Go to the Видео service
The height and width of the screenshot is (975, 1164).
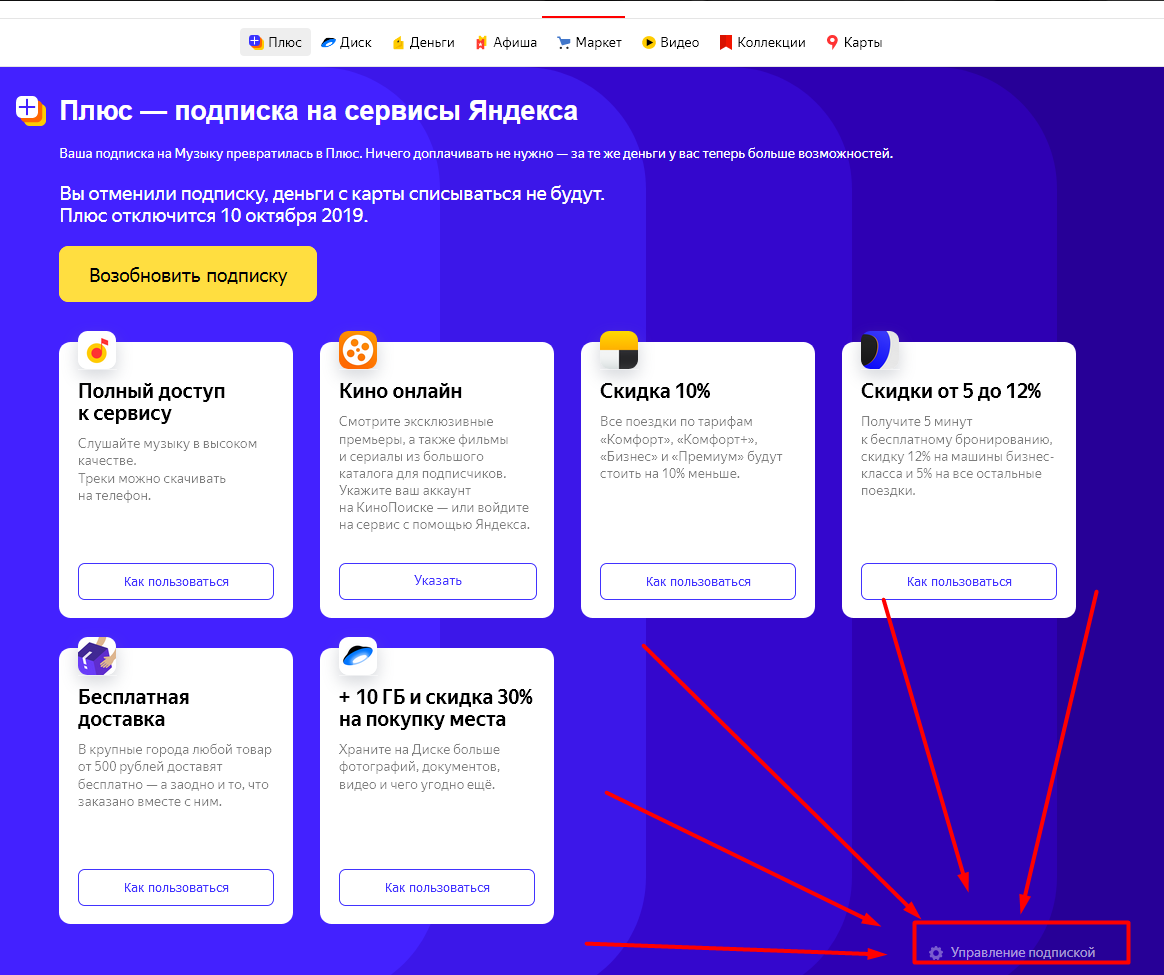tap(671, 42)
